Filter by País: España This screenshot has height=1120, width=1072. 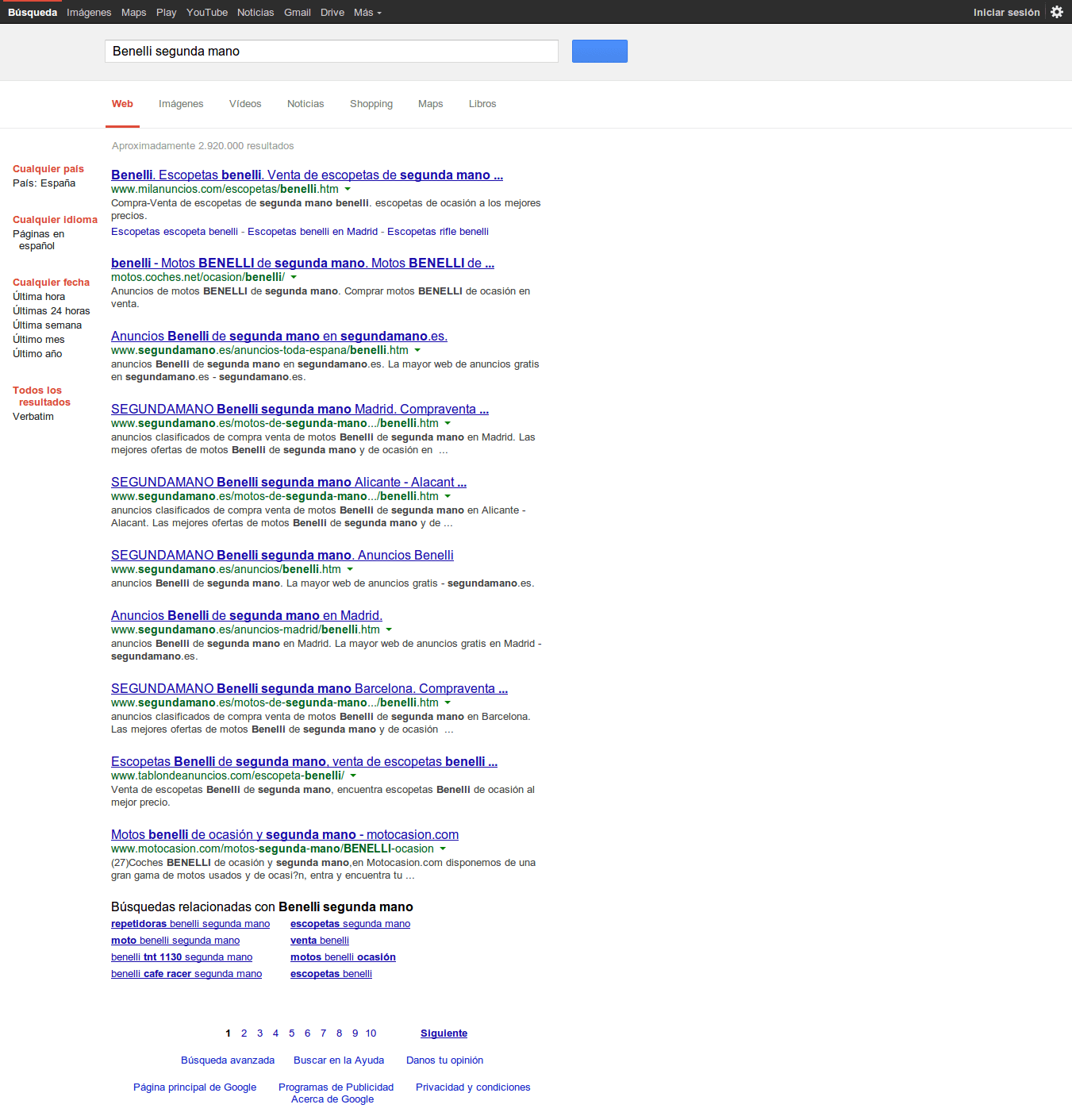pos(44,183)
